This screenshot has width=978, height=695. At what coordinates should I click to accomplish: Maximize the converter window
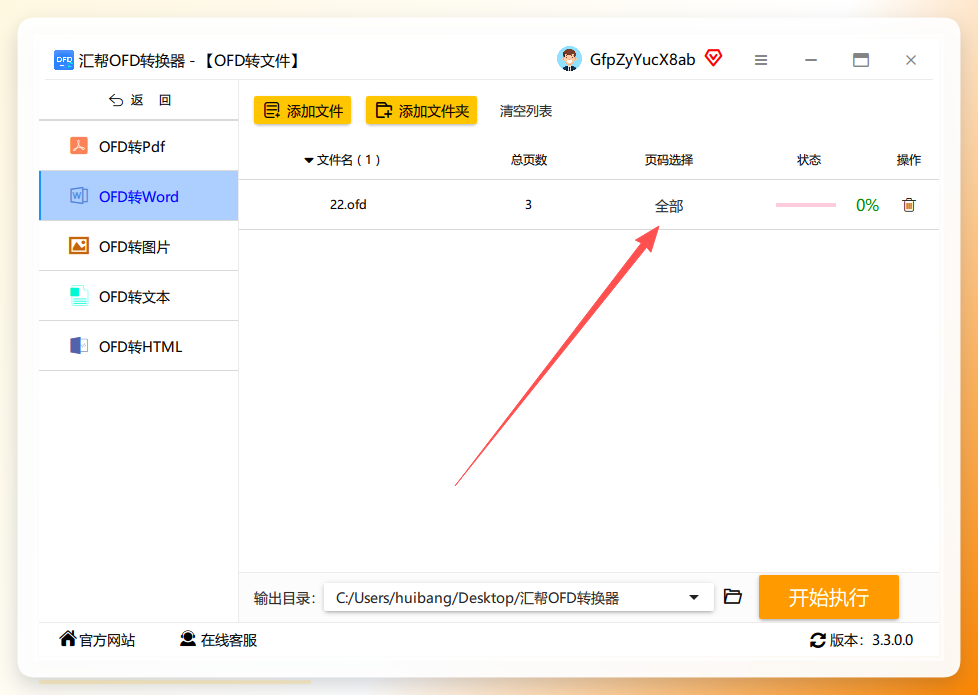[861, 60]
